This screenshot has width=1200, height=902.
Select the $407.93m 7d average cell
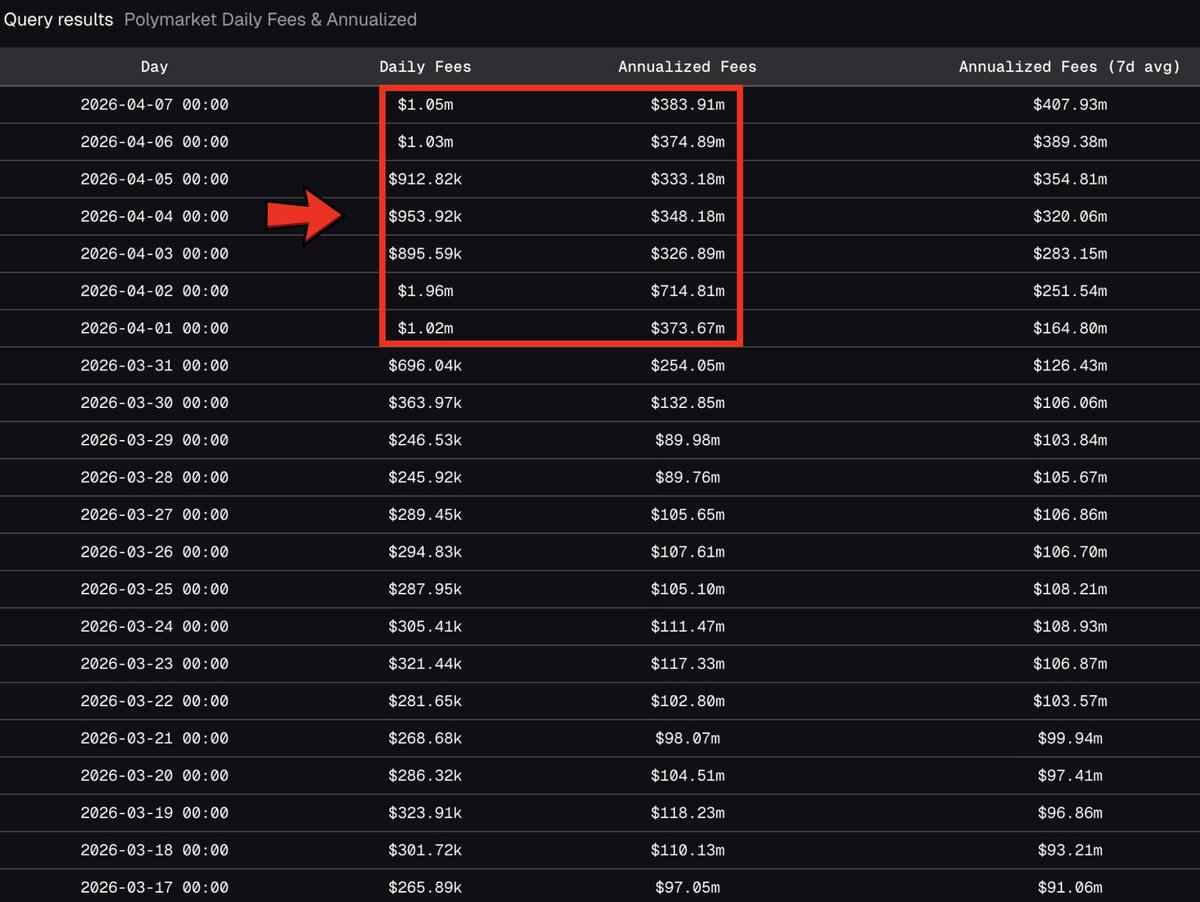[1070, 105]
